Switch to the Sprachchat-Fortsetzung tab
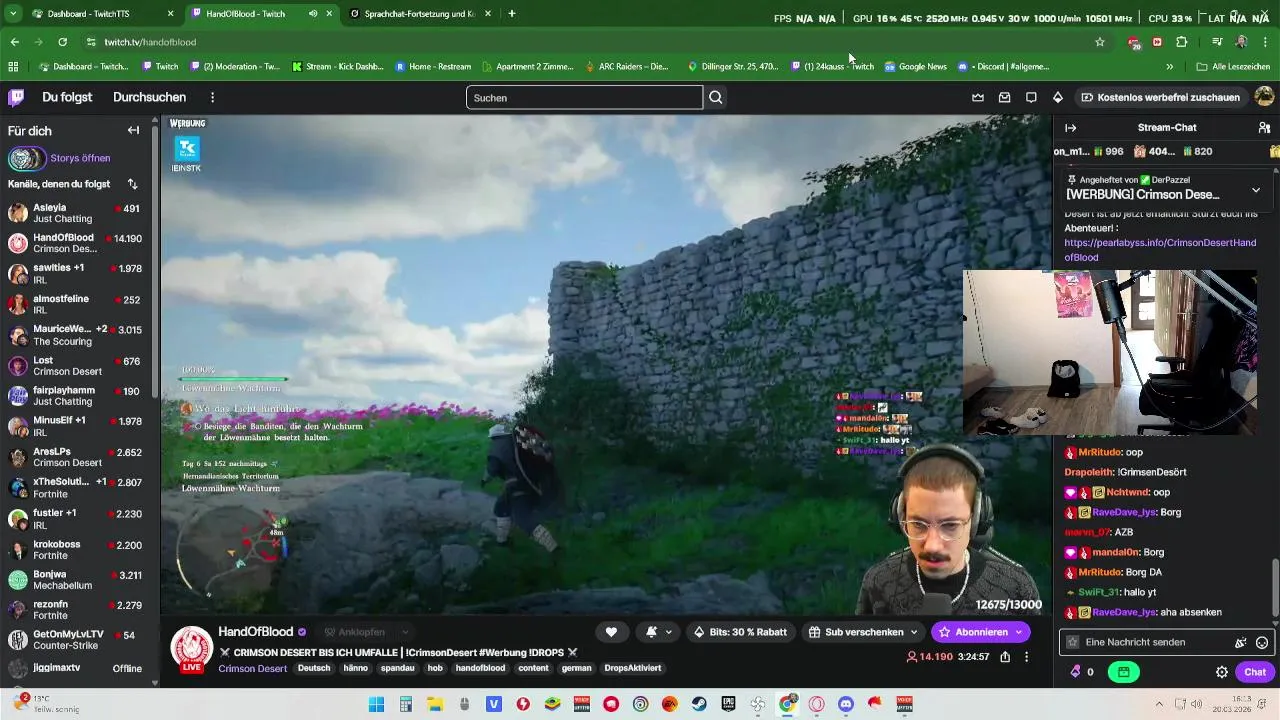This screenshot has width=1280, height=720. point(418,14)
